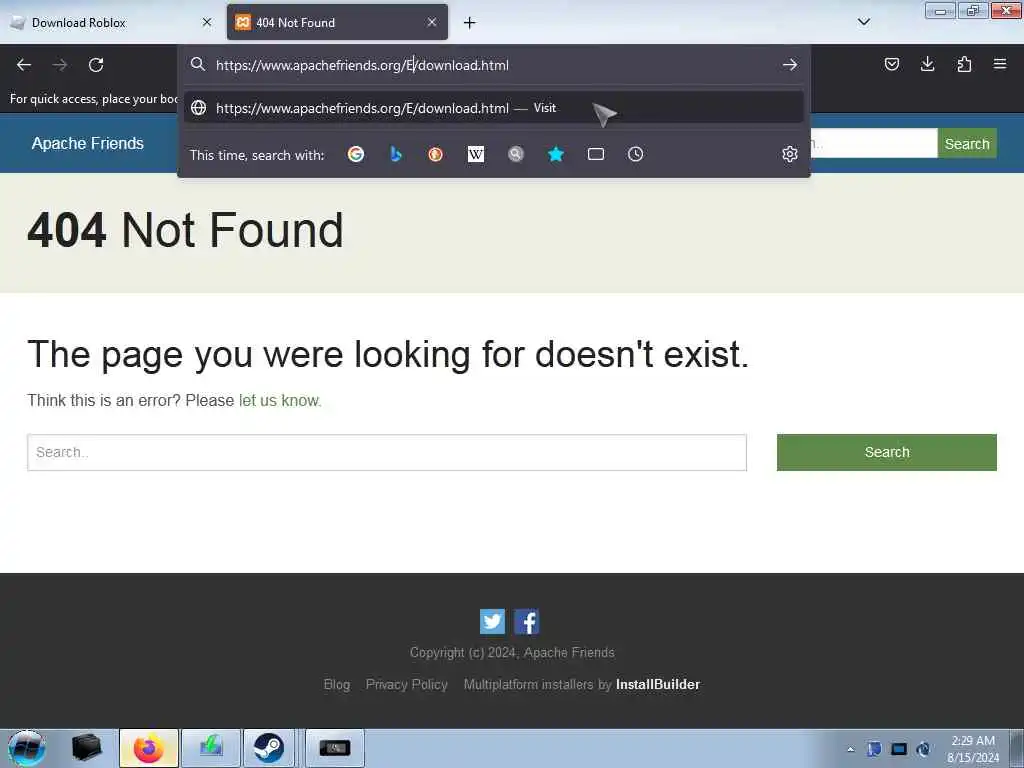
Task: Open the Downloads panel icon
Action: tap(927, 64)
